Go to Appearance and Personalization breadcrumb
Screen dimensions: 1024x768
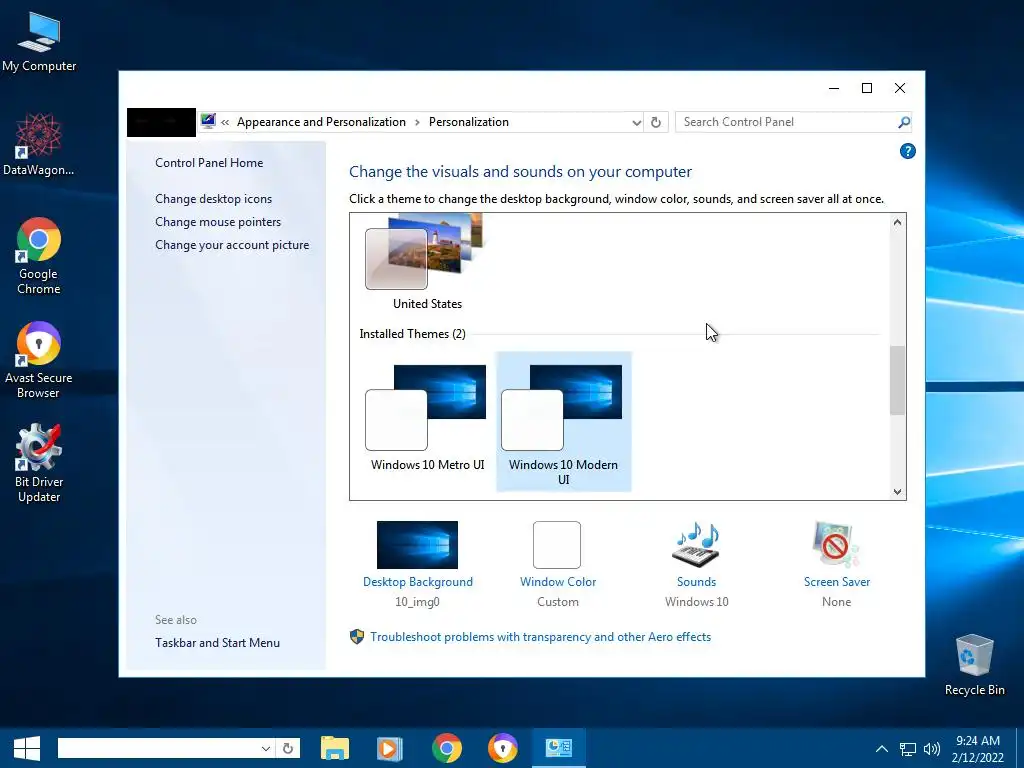(321, 122)
